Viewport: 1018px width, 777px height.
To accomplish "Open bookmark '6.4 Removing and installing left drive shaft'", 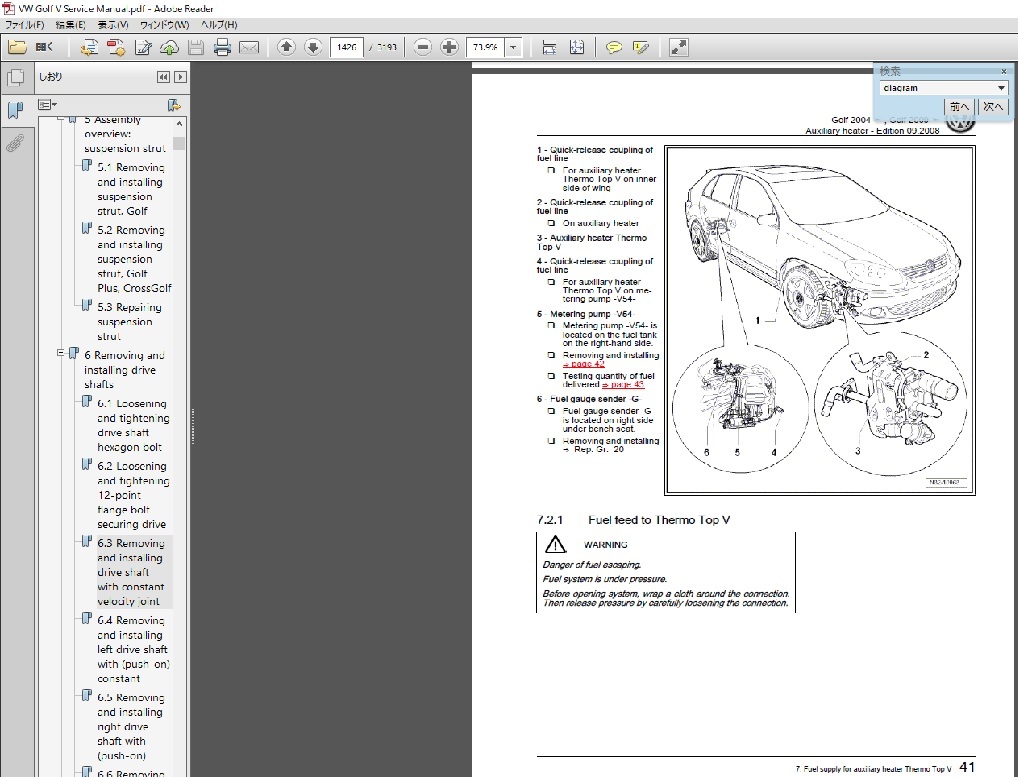I will point(133,649).
